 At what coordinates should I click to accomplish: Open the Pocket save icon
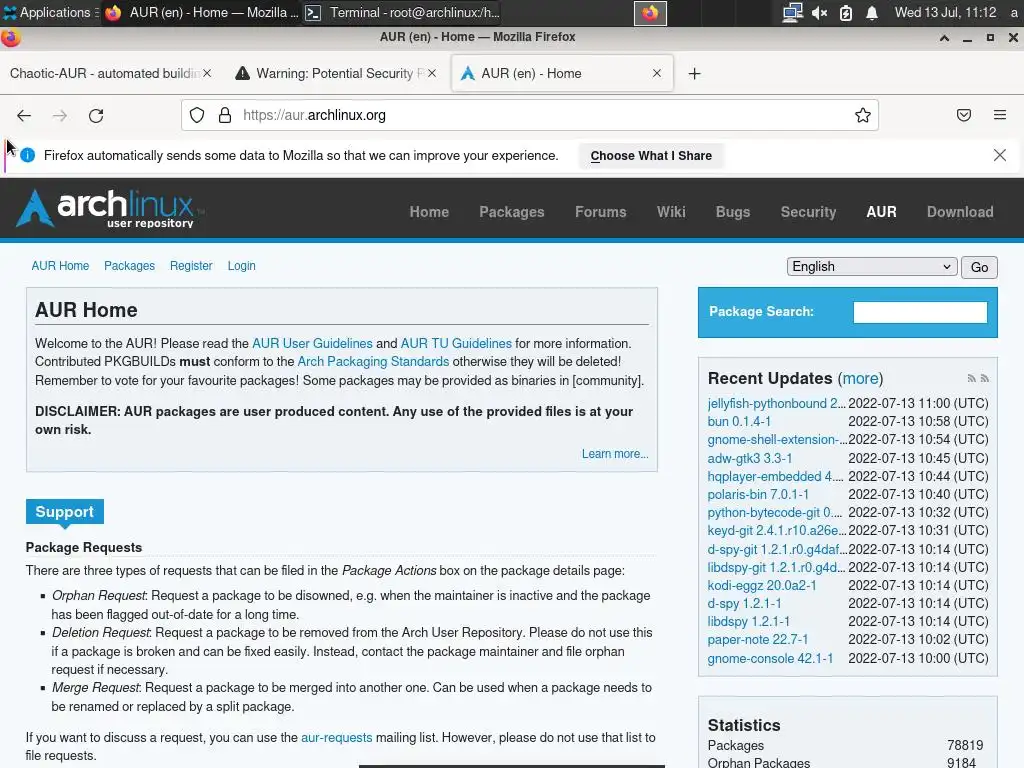(x=963, y=116)
